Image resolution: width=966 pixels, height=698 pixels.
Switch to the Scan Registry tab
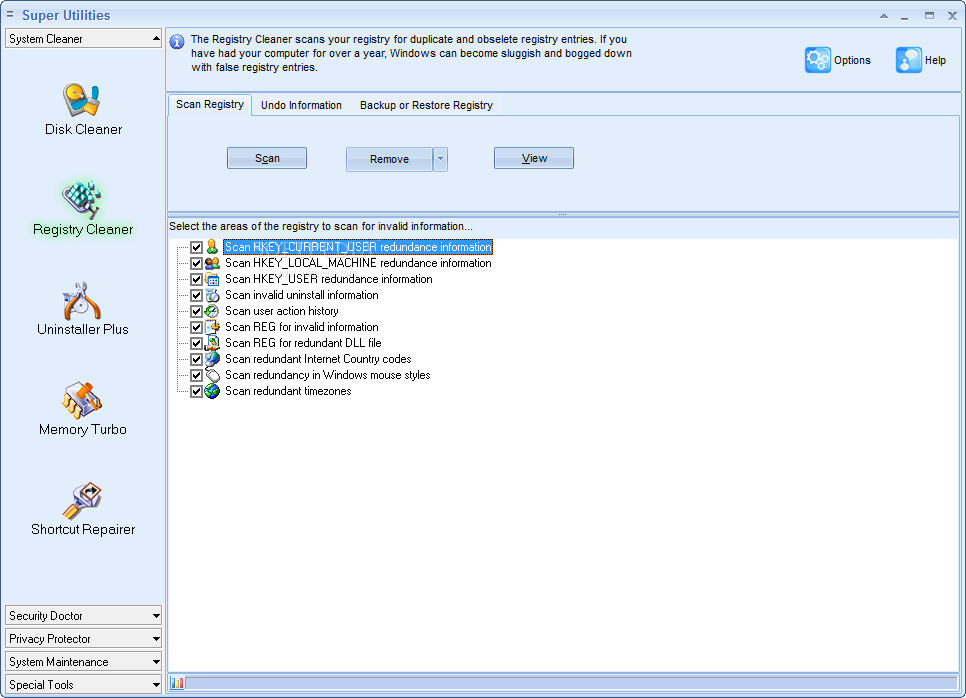click(x=209, y=105)
